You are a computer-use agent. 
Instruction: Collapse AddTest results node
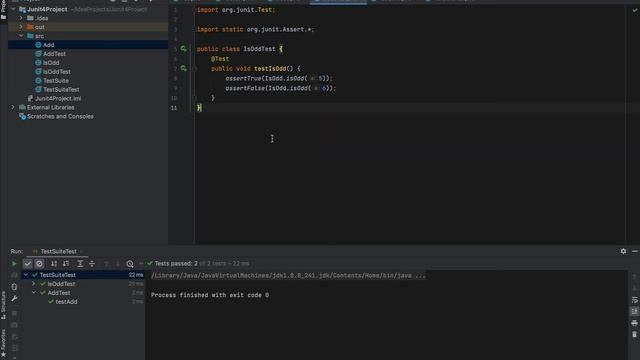click(x=34, y=293)
